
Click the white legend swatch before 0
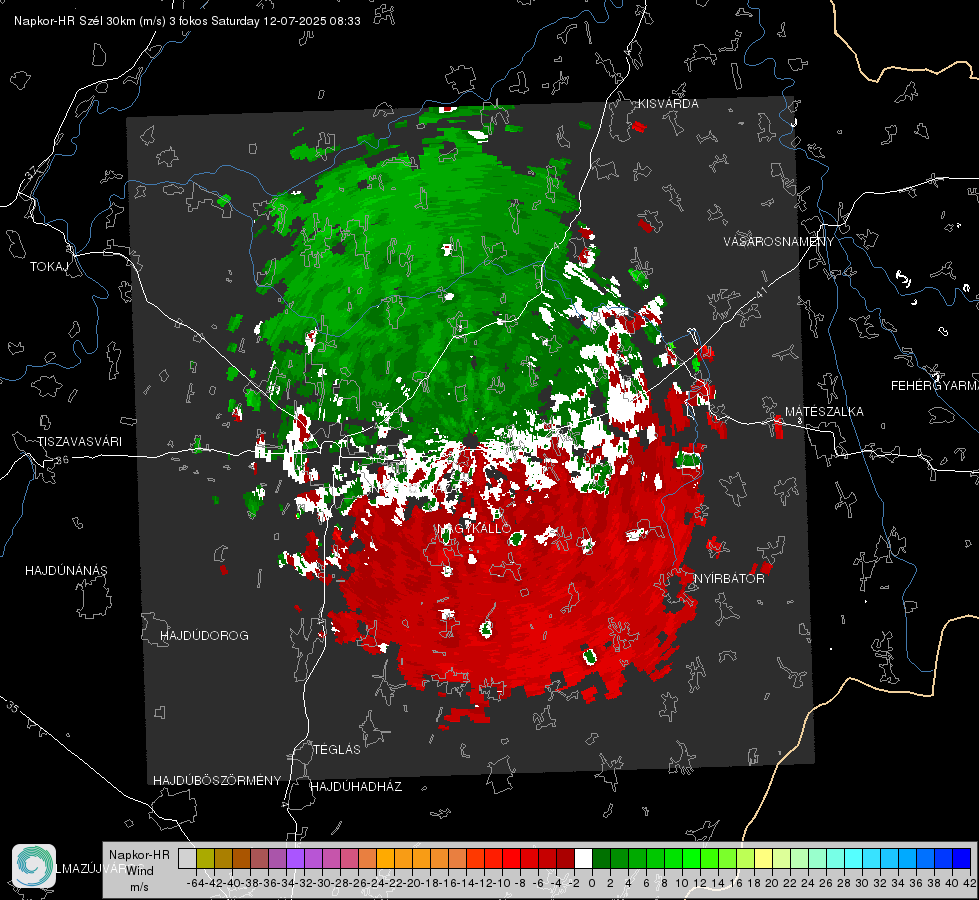click(x=583, y=858)
